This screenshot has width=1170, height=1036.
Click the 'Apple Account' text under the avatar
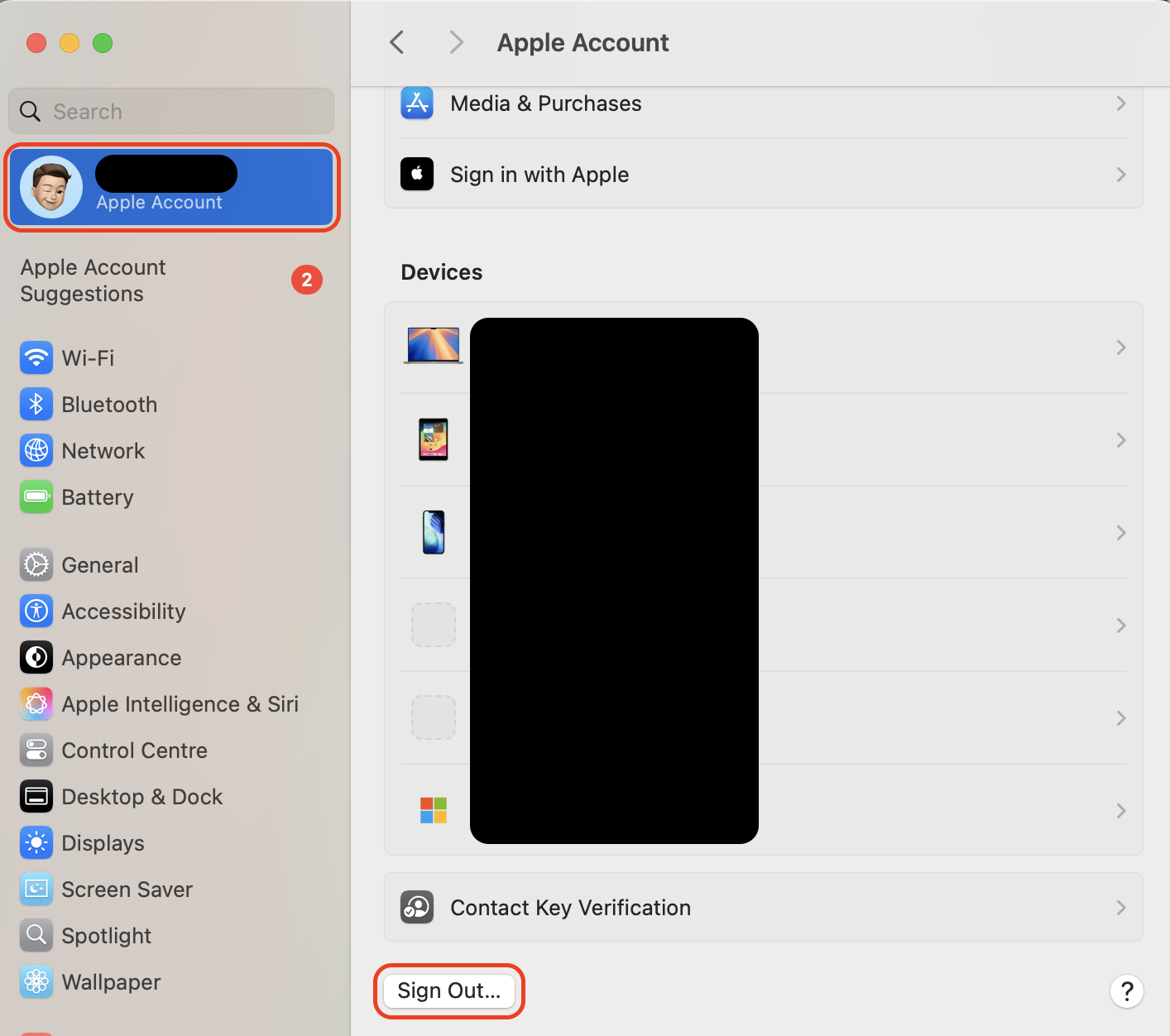[160, 203]
